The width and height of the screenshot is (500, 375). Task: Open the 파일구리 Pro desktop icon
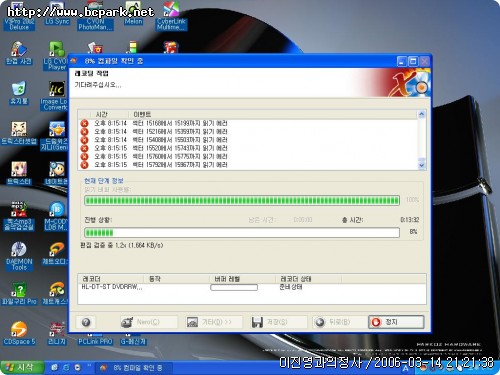(19, 293)
